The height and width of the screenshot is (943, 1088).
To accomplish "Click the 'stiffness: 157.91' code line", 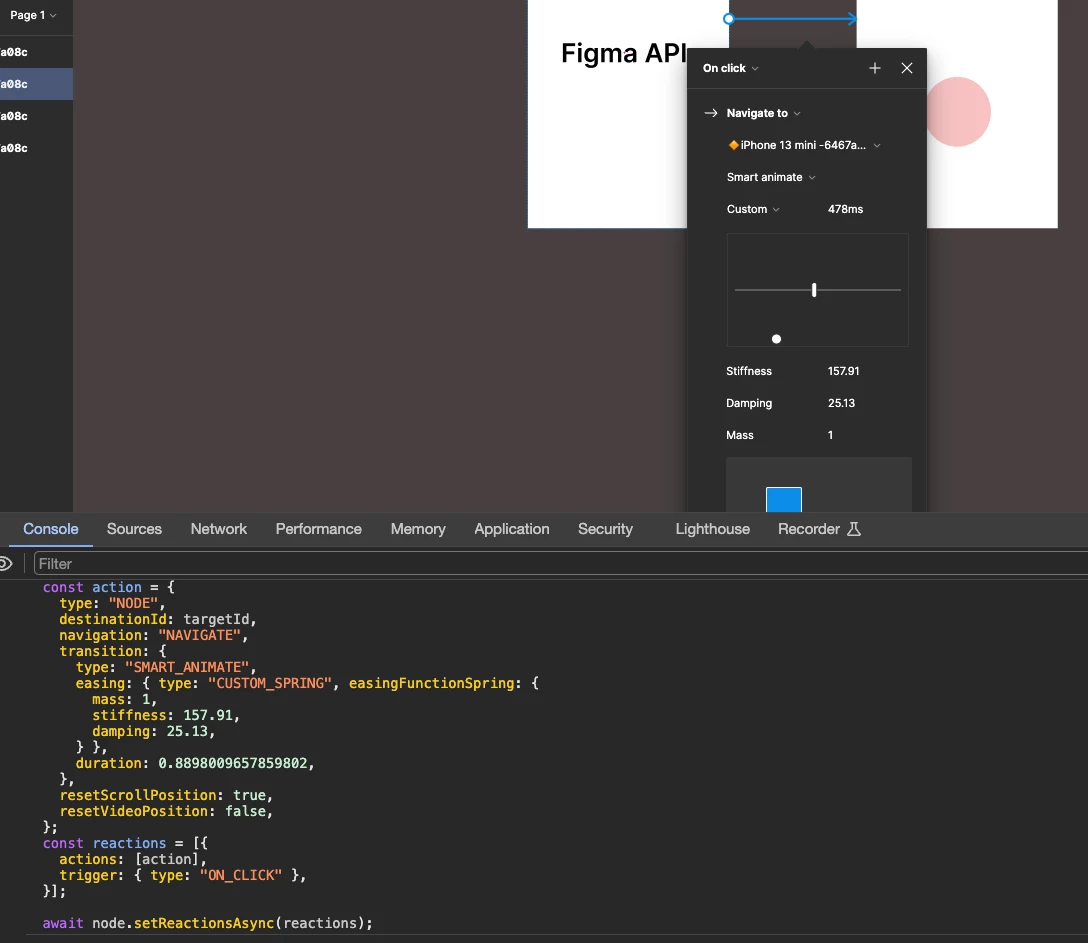I will 166,715.
